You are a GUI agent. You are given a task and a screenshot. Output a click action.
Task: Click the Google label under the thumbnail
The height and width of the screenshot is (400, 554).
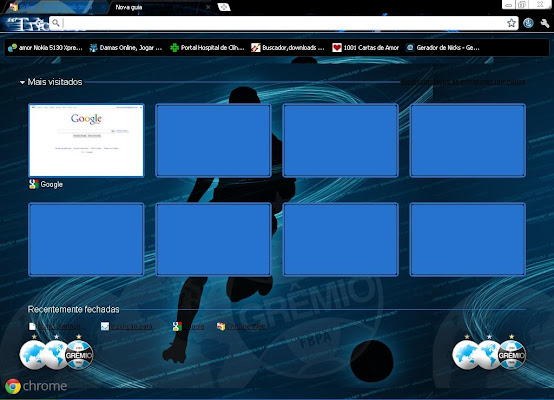[52, 184]
